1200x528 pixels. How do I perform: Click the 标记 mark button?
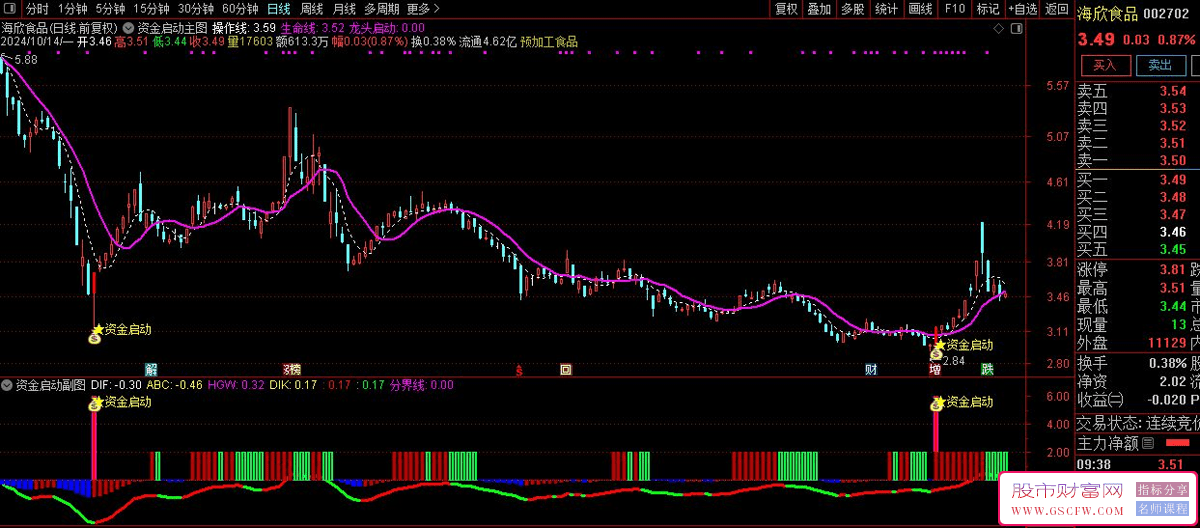(988, 9)
